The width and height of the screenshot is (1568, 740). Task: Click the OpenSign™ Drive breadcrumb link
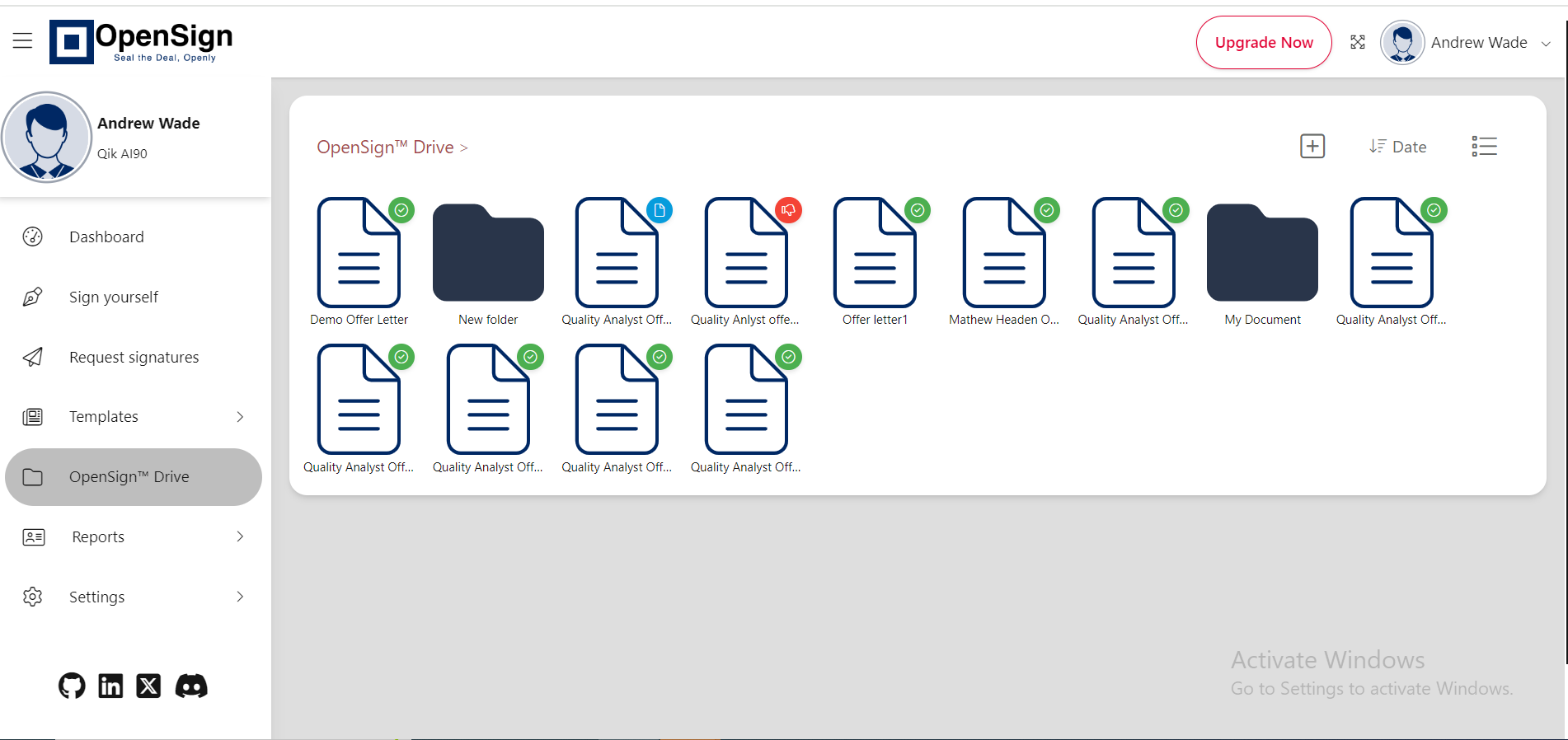[385, 147]
